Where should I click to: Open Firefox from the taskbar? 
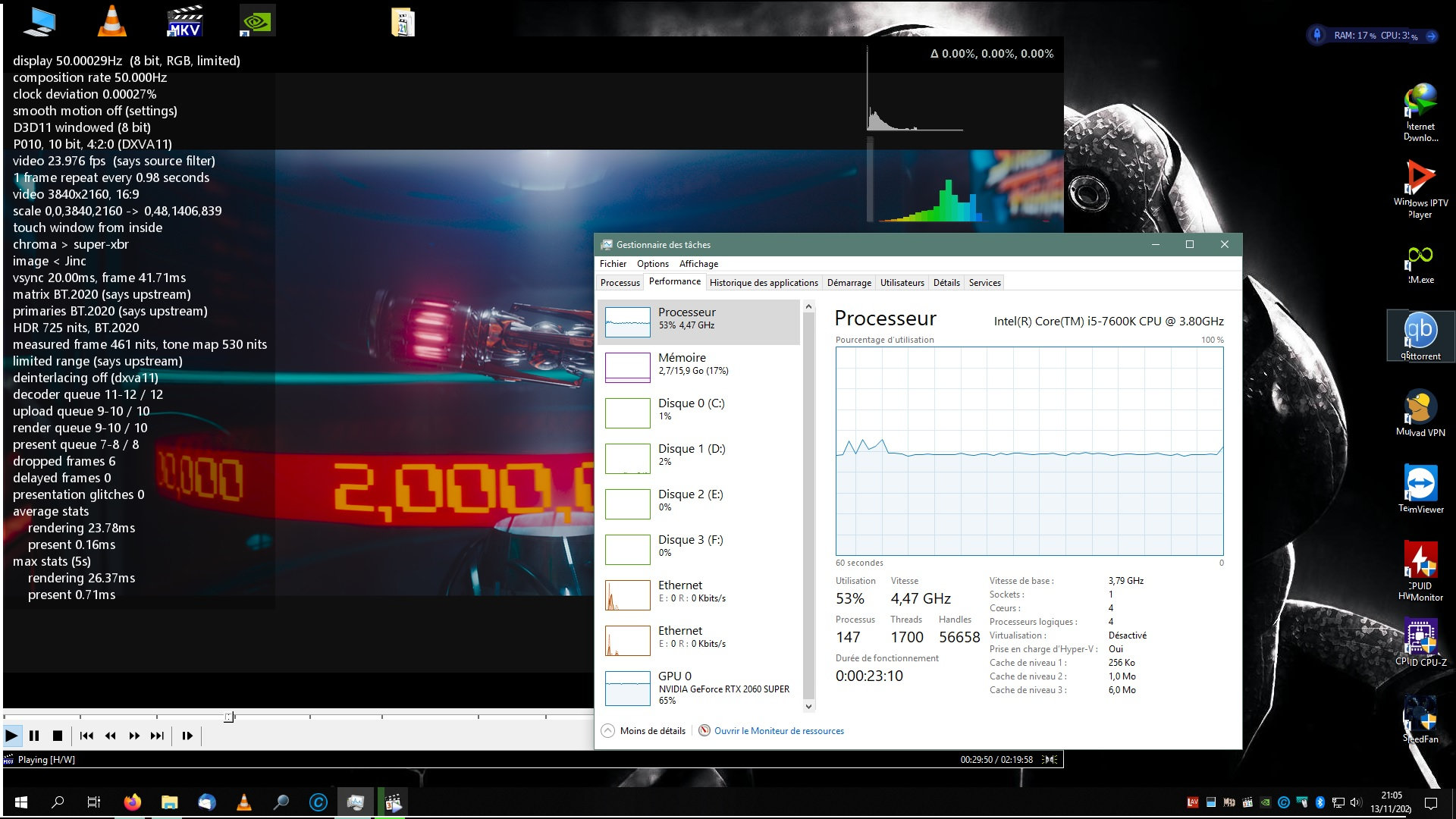pos(132,802)
